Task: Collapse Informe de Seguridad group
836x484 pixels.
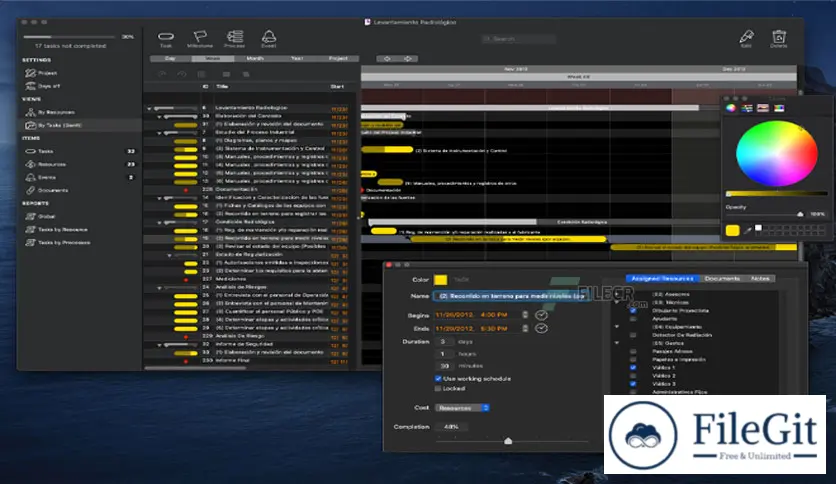Action: click(159, 345)
